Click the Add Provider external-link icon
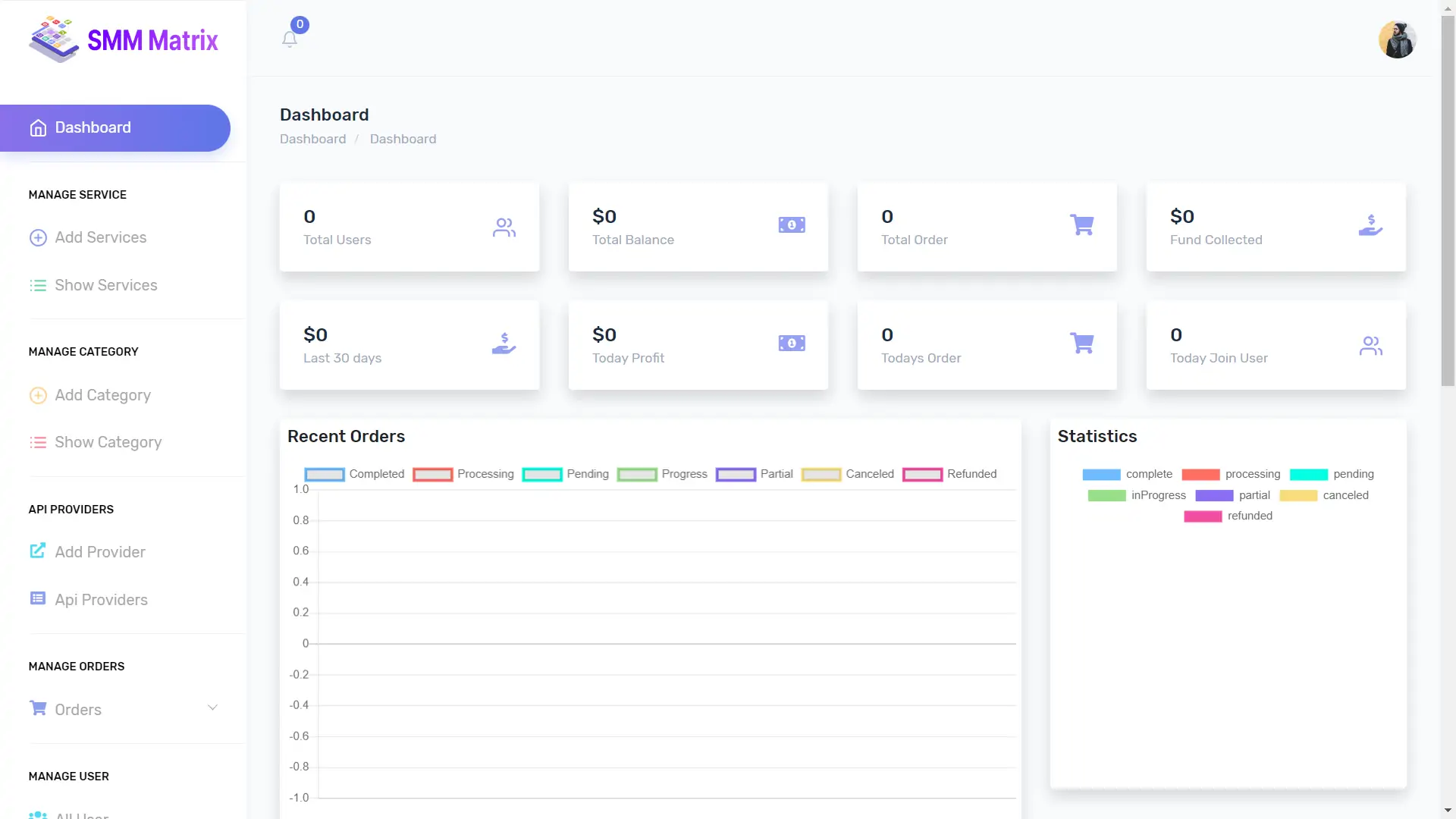Image resolution: width=1456 pixels, height=819 pixels. pos(38,551)
